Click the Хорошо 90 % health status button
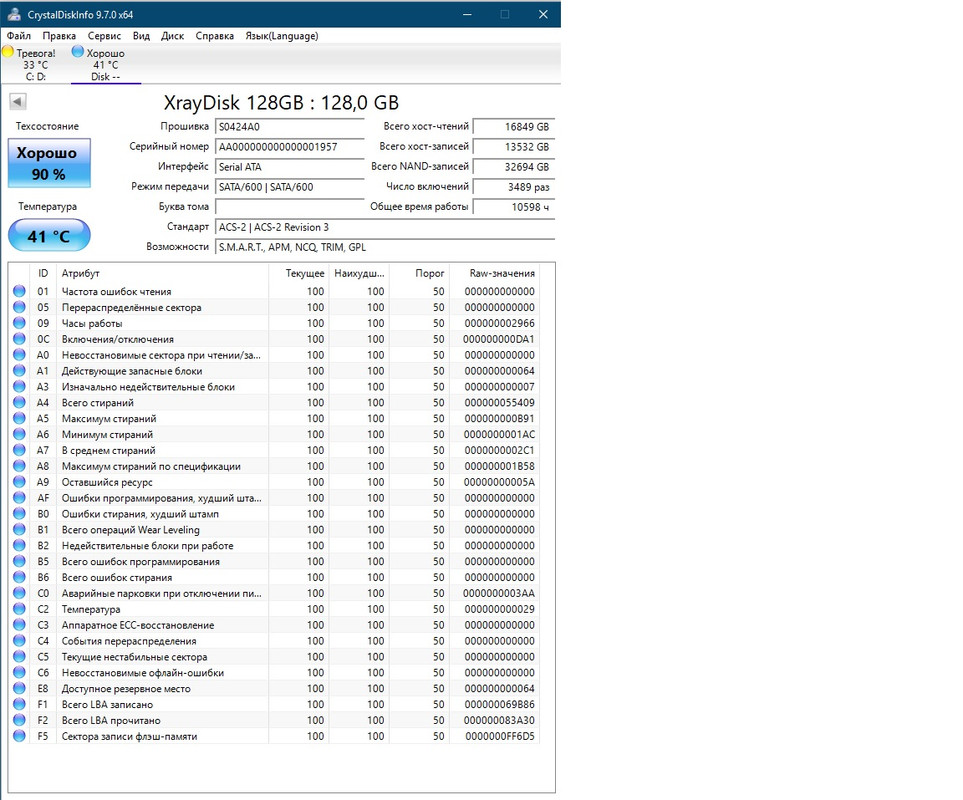Viewport: 963px width, 800px height. [49, 163]
